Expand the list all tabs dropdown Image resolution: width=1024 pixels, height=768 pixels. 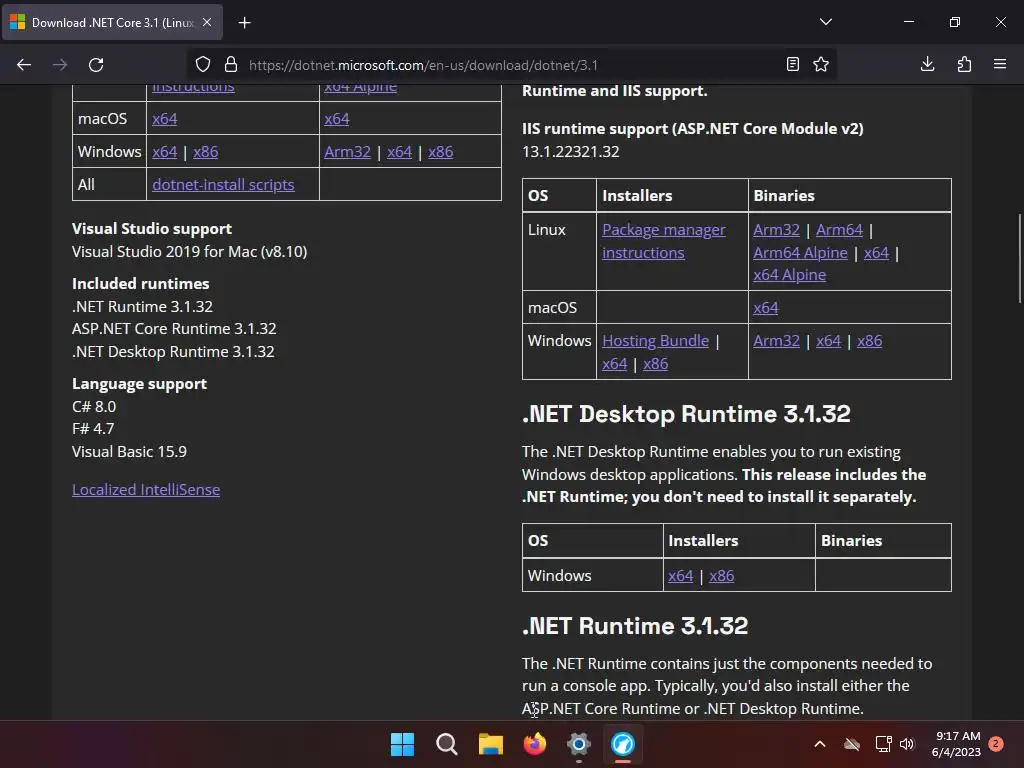pyautogui.click(x=825, y=22)
